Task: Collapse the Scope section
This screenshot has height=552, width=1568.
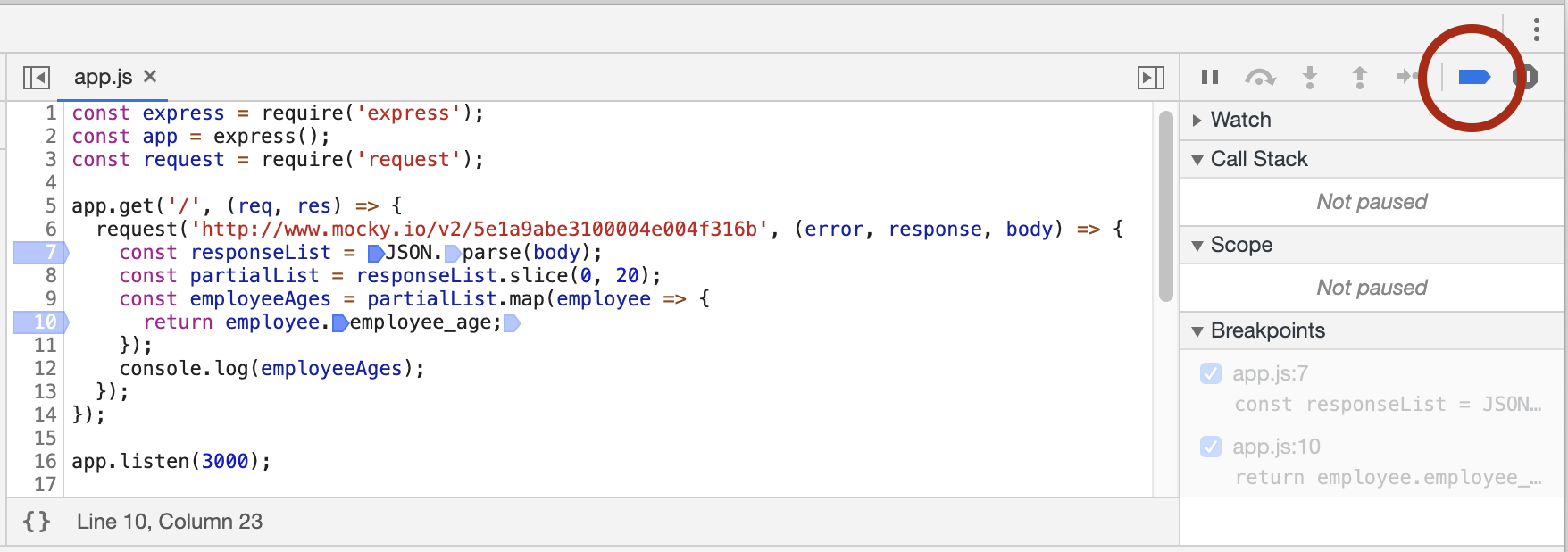Action: pos(1197,246)
